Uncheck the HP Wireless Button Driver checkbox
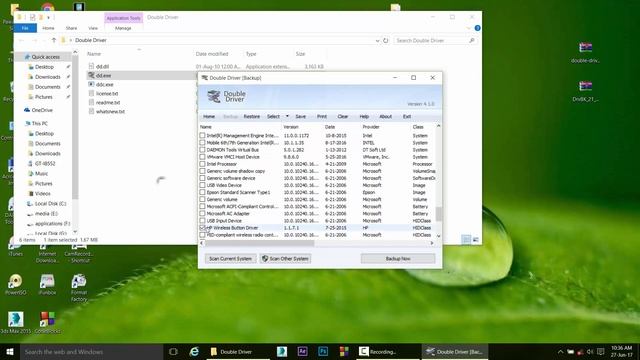The image size is (640, 360). click(x=202, y=228)
